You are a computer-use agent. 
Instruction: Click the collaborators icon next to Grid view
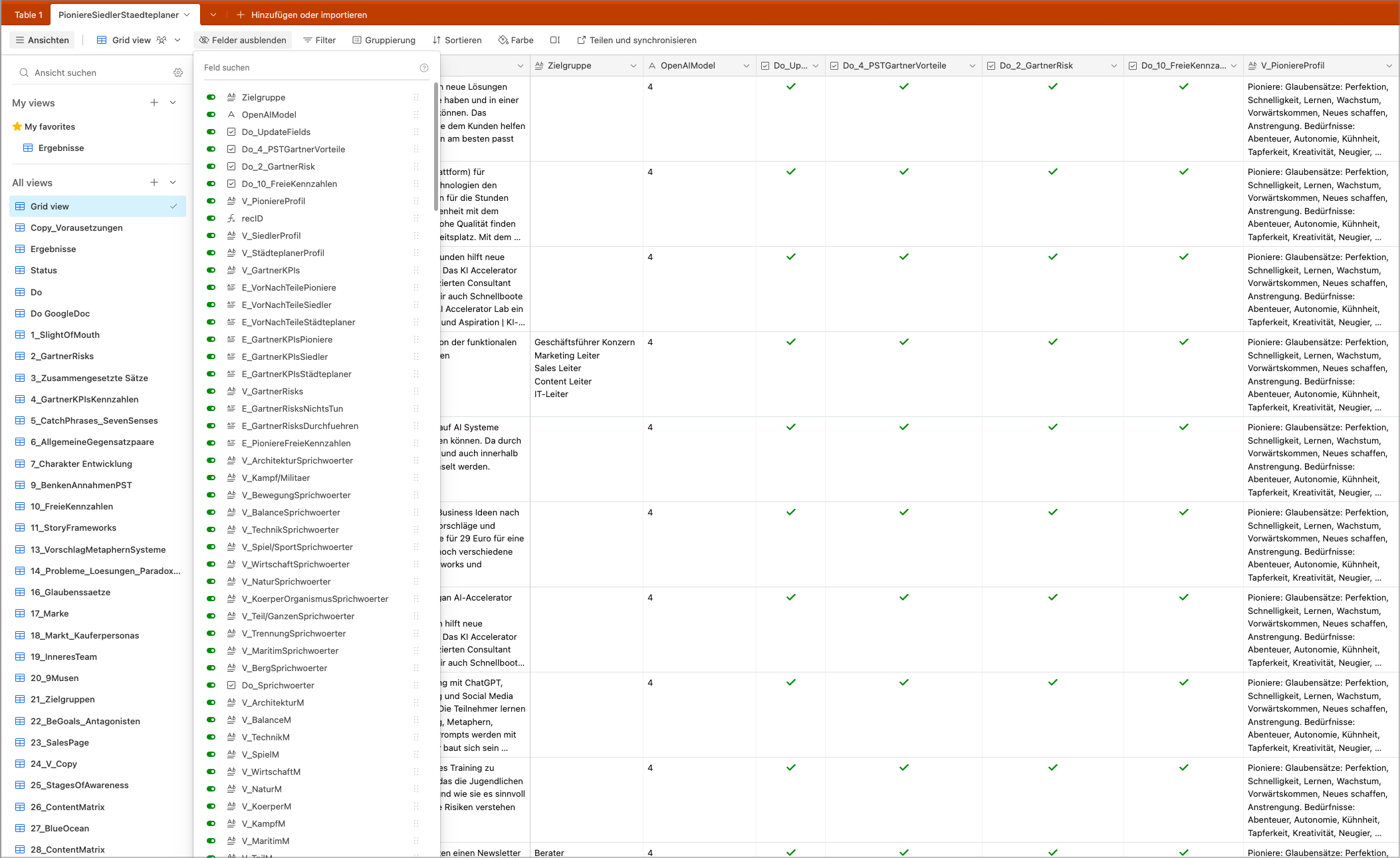[x=162, y=40]
